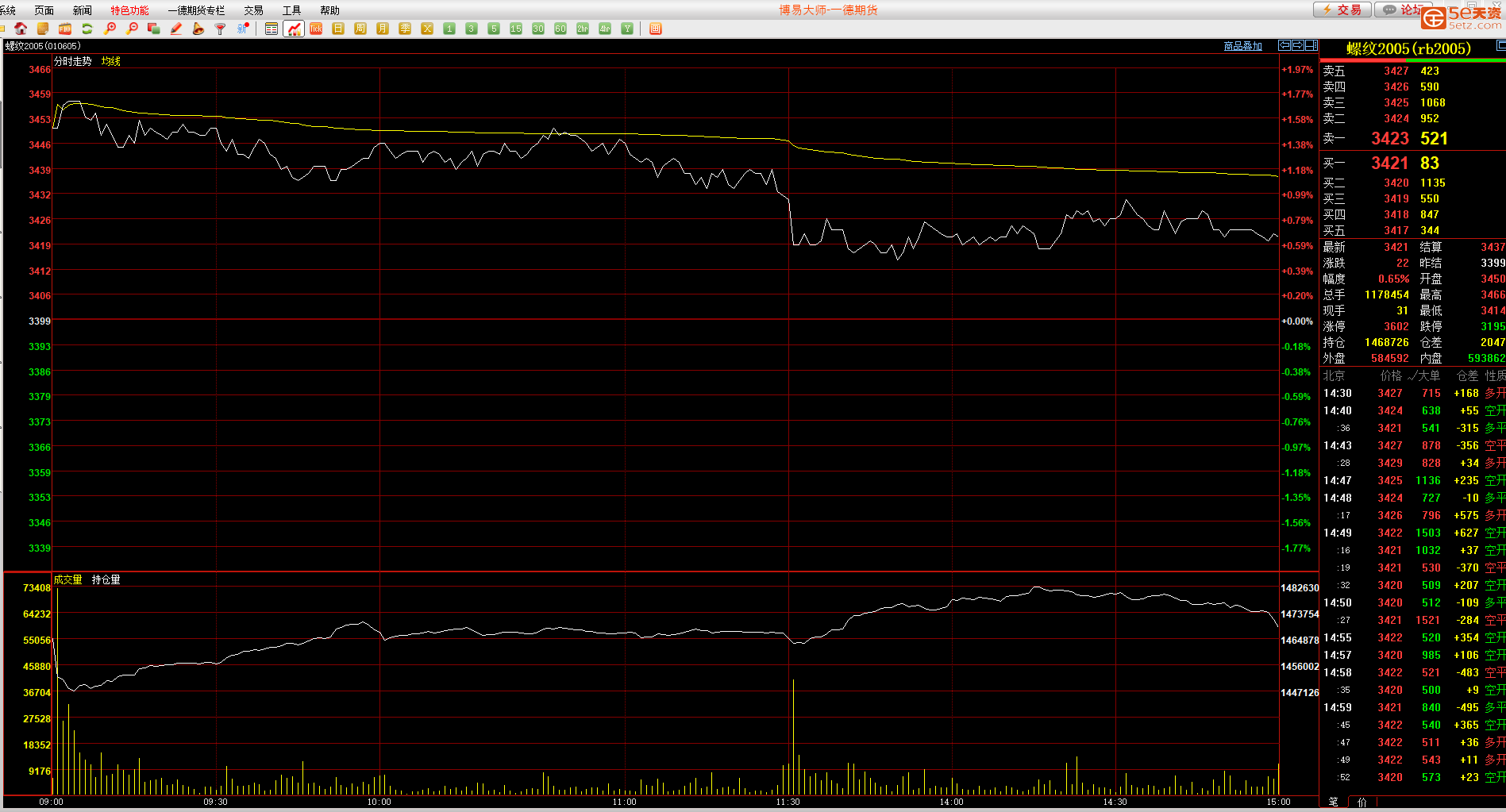Click the zoom out magnifier icon

coord(132,29)
